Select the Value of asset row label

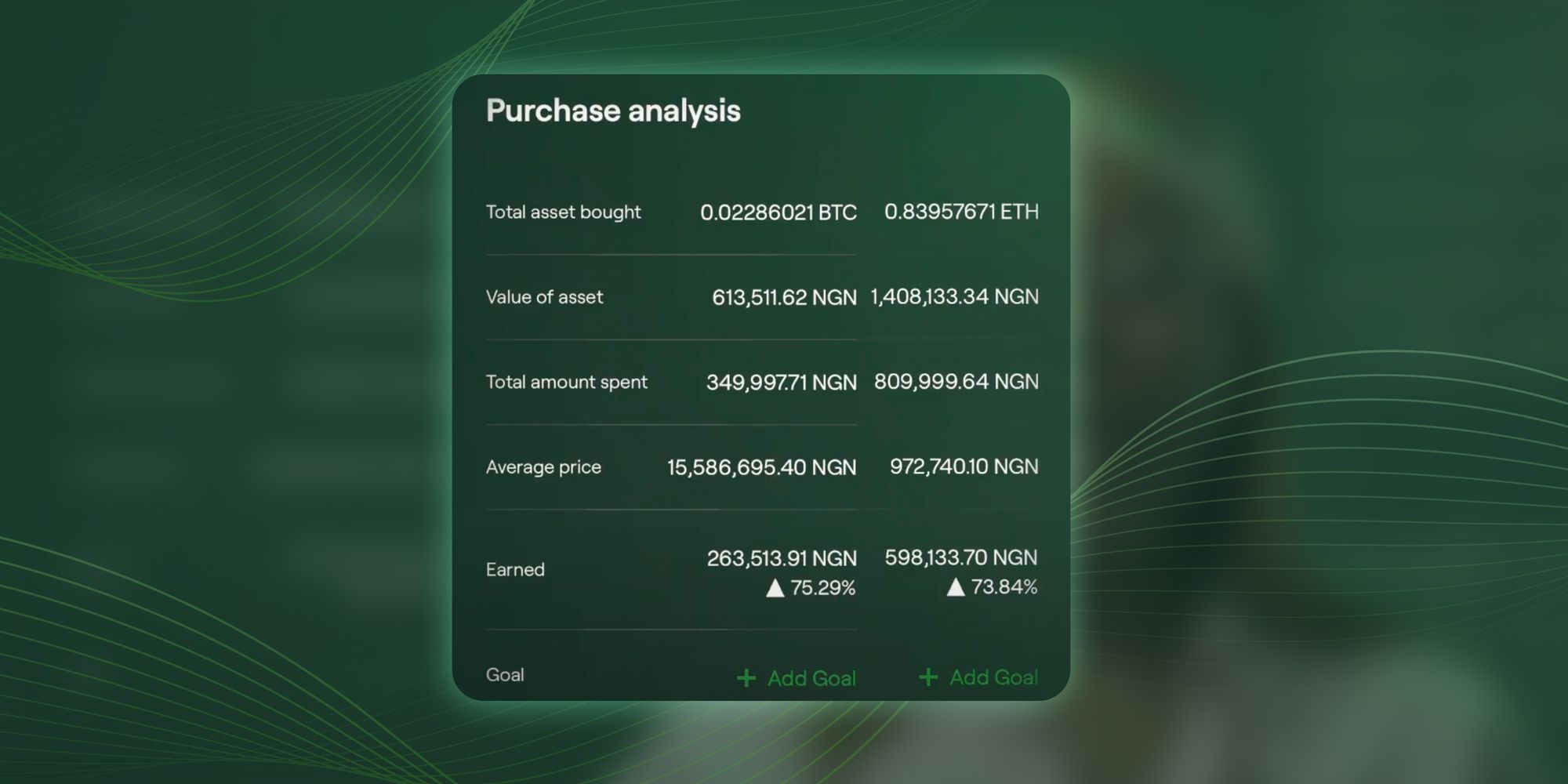[544, 297]
